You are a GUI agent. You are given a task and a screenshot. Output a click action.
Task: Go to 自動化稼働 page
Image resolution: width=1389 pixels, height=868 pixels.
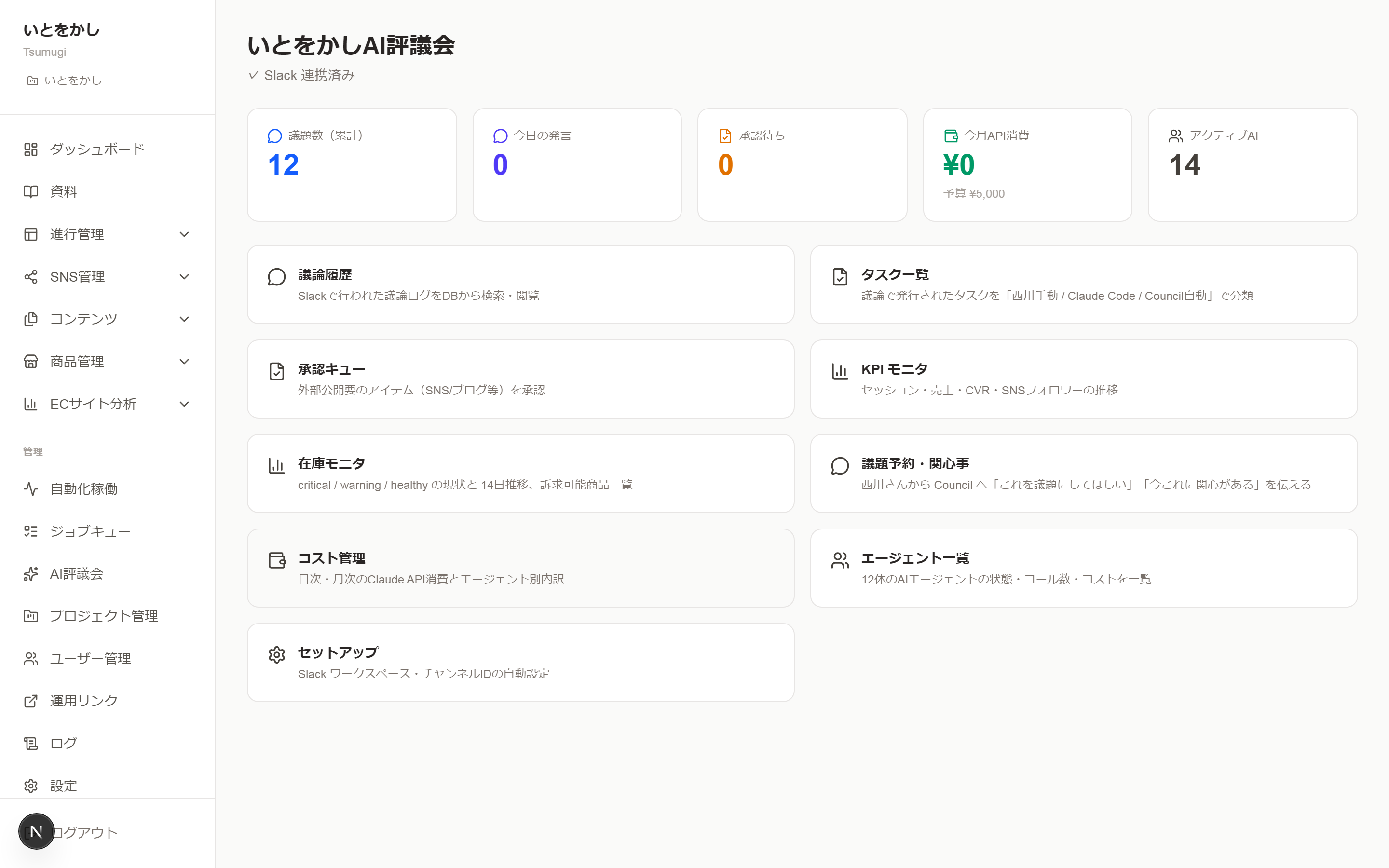[x=108, y=489]
